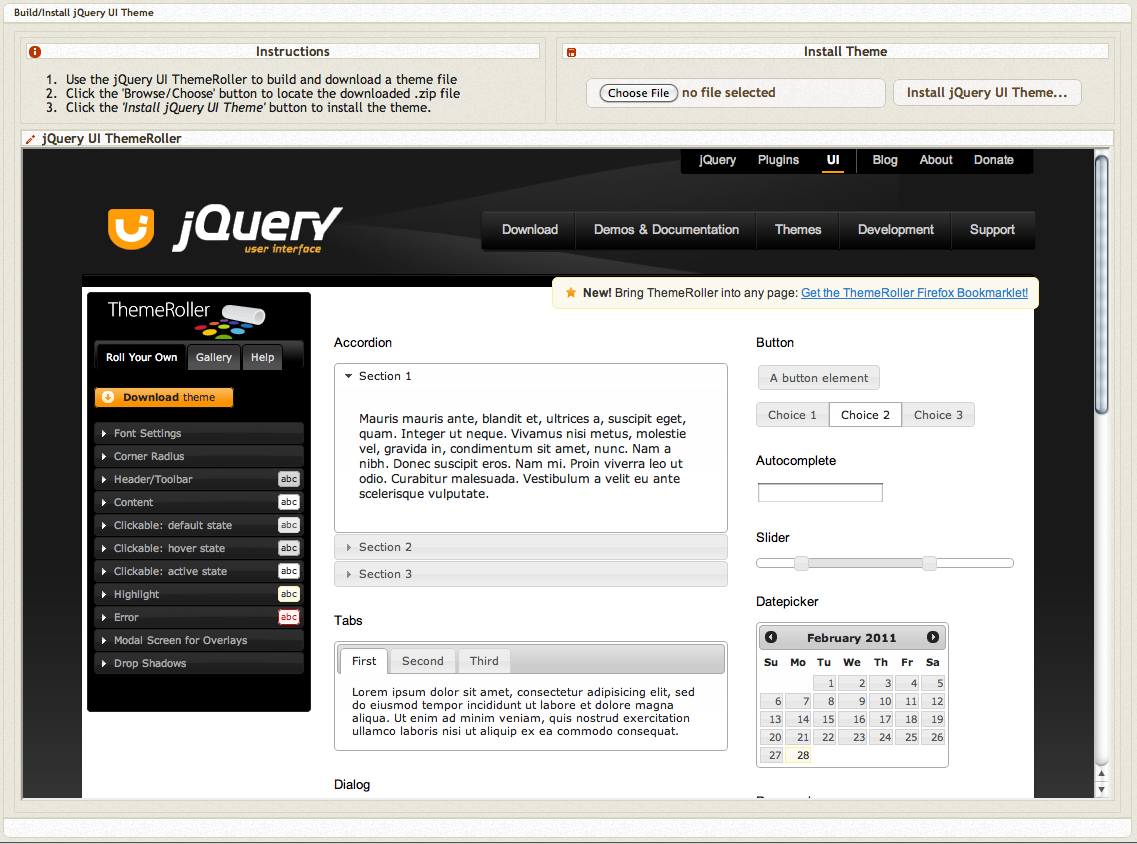Expand Header/Toolbar settings
1137x844 pixels.
(199, 479)
